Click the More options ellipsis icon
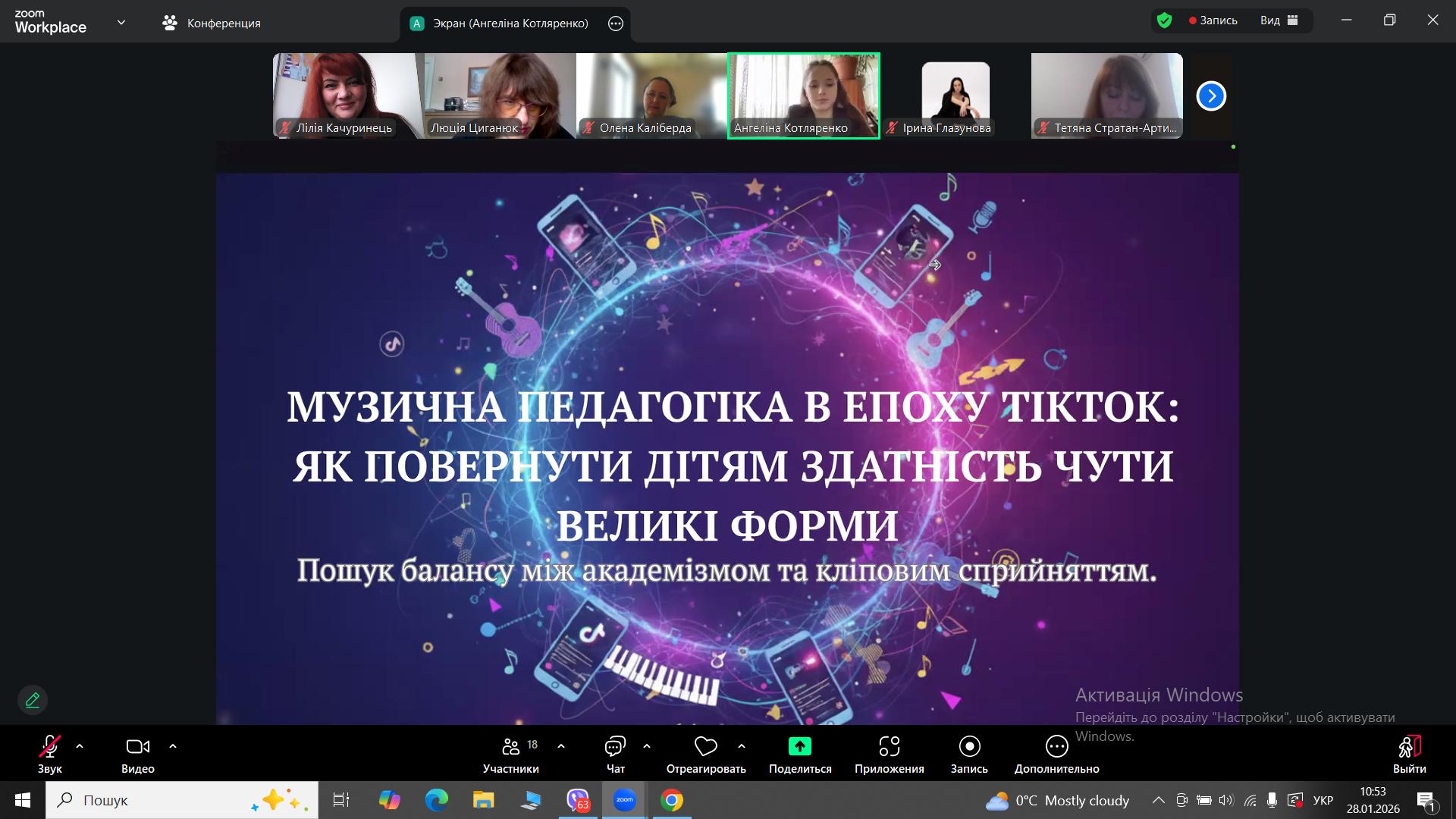 click(1056, 747)
